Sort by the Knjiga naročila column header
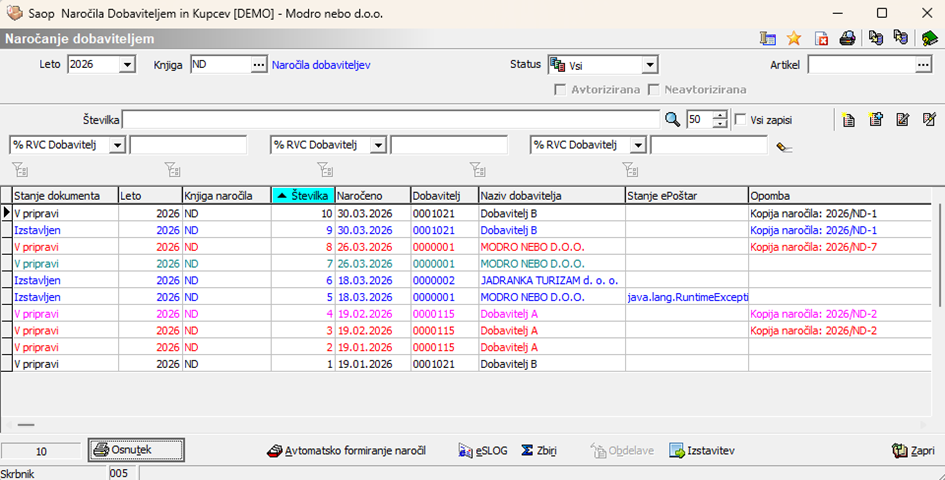 coord(227,195)
